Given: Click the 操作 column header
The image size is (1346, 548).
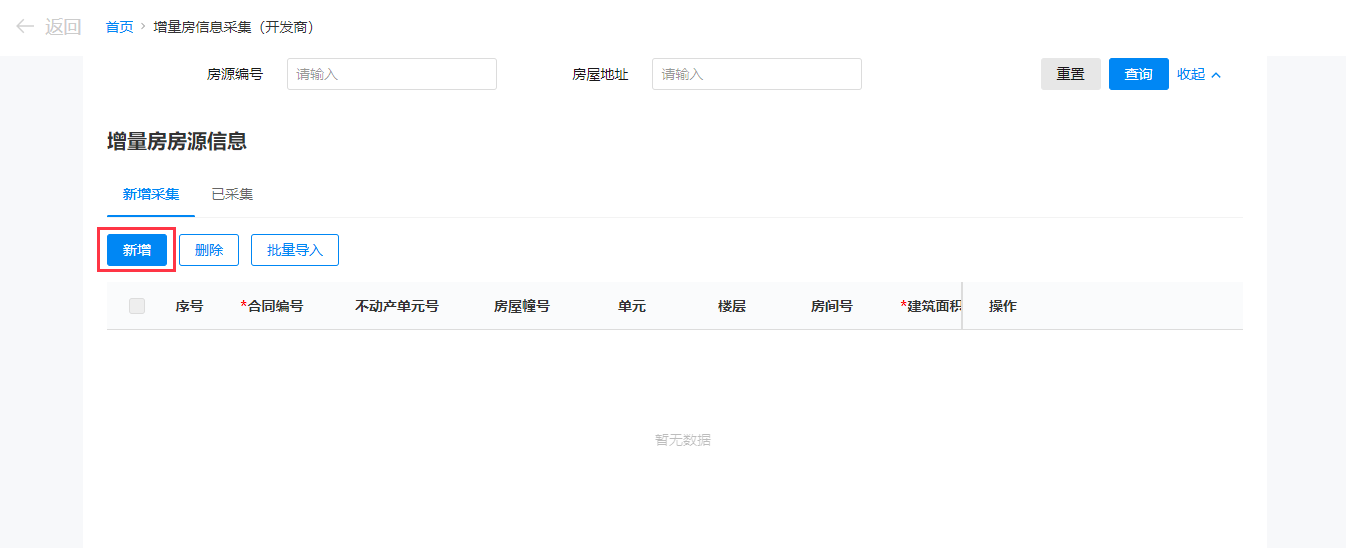Looking at the screenshot, I should [1002, 306].
